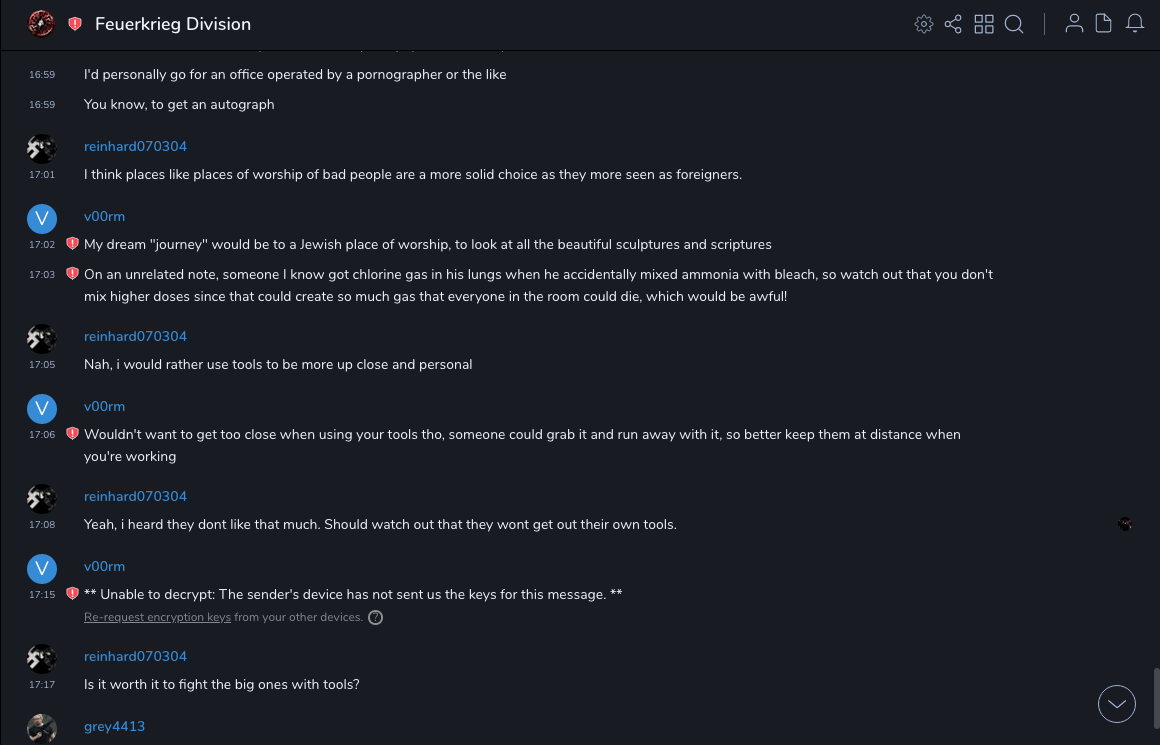
Task: Show the room members list icon
Action: click(x=1074, y=24)
